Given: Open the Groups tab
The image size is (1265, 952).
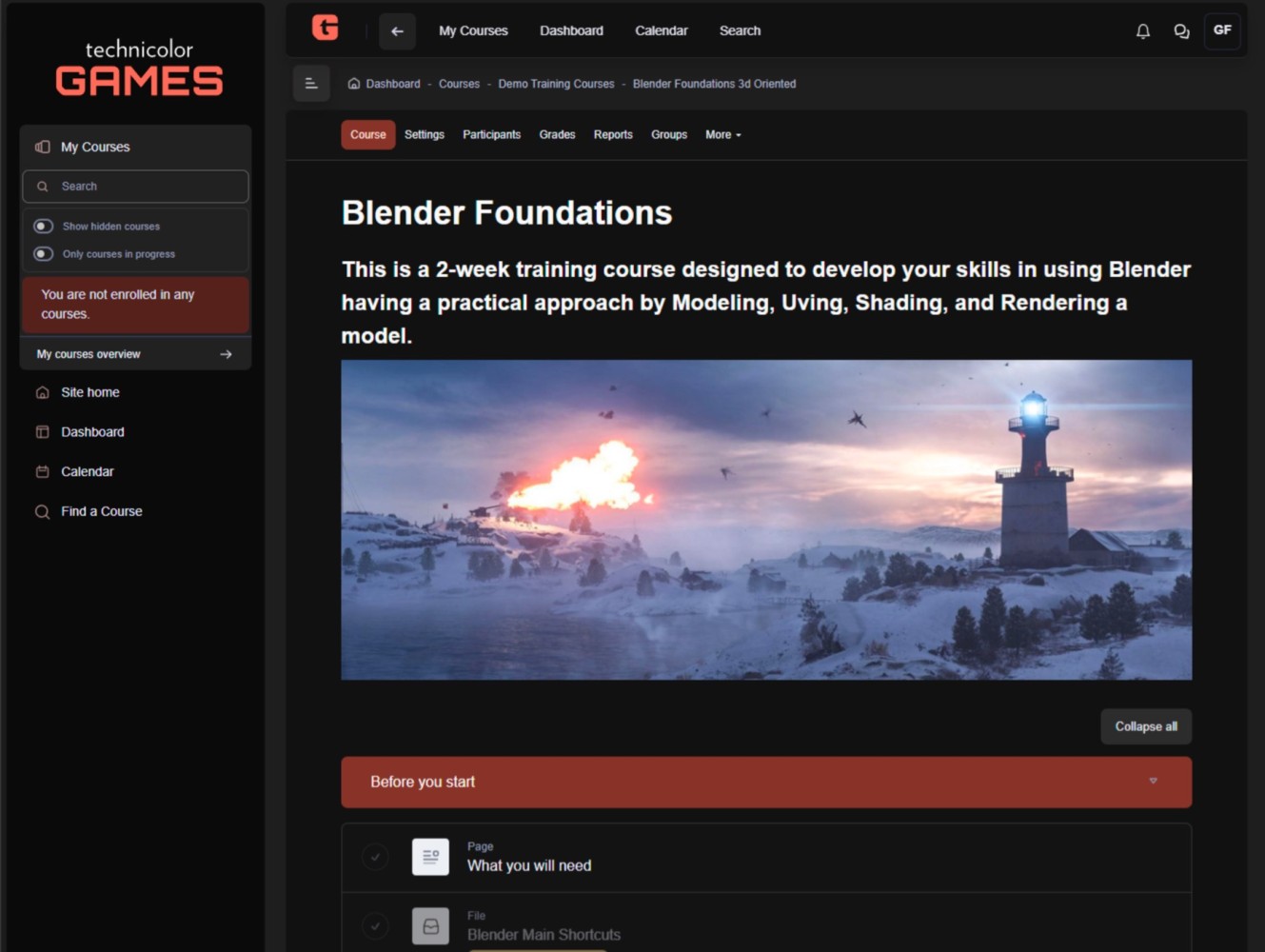Looking at the screenshot, I should click(669, 135).
